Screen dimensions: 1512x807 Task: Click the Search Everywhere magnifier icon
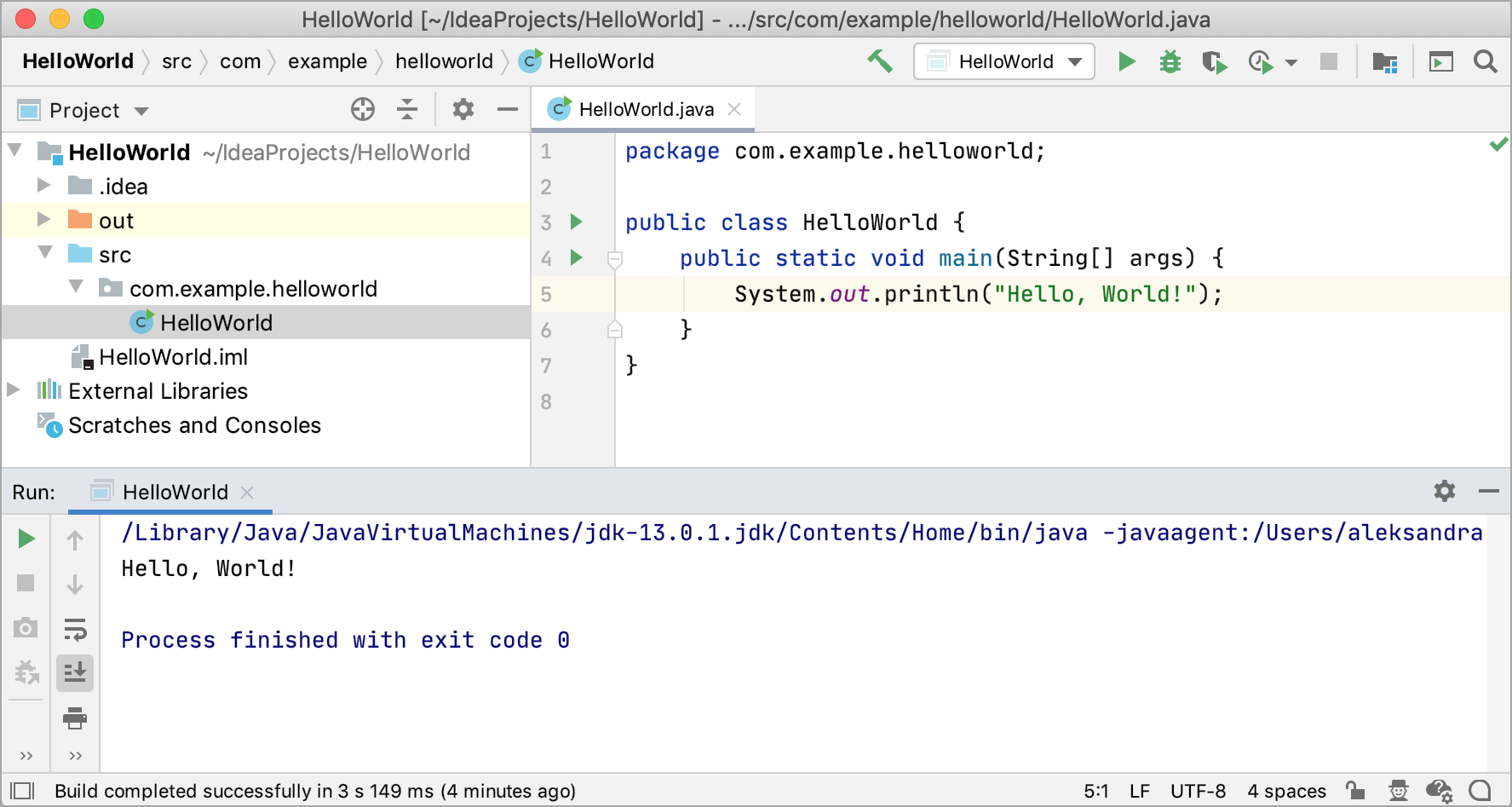click(1485, 61)
